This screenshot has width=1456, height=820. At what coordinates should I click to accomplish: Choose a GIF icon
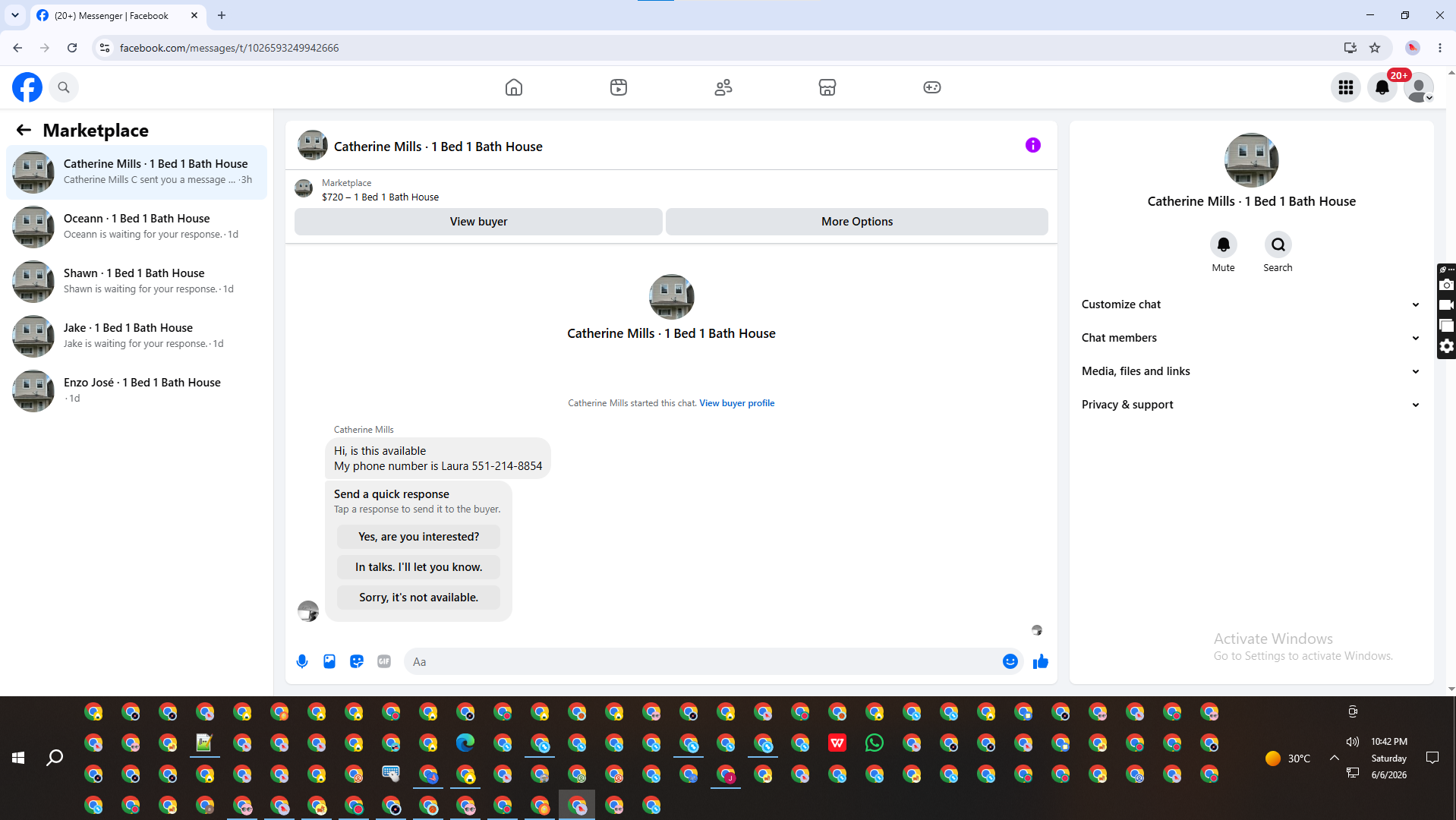384,661
